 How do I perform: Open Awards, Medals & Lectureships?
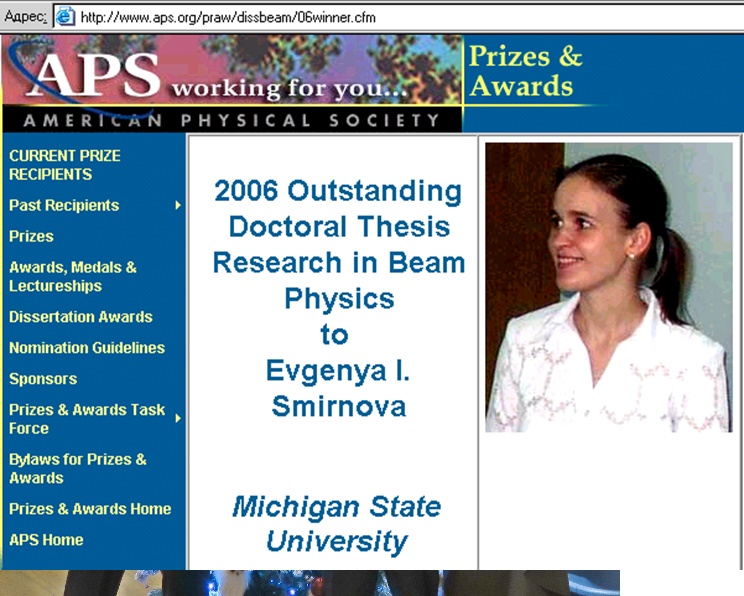73,277
